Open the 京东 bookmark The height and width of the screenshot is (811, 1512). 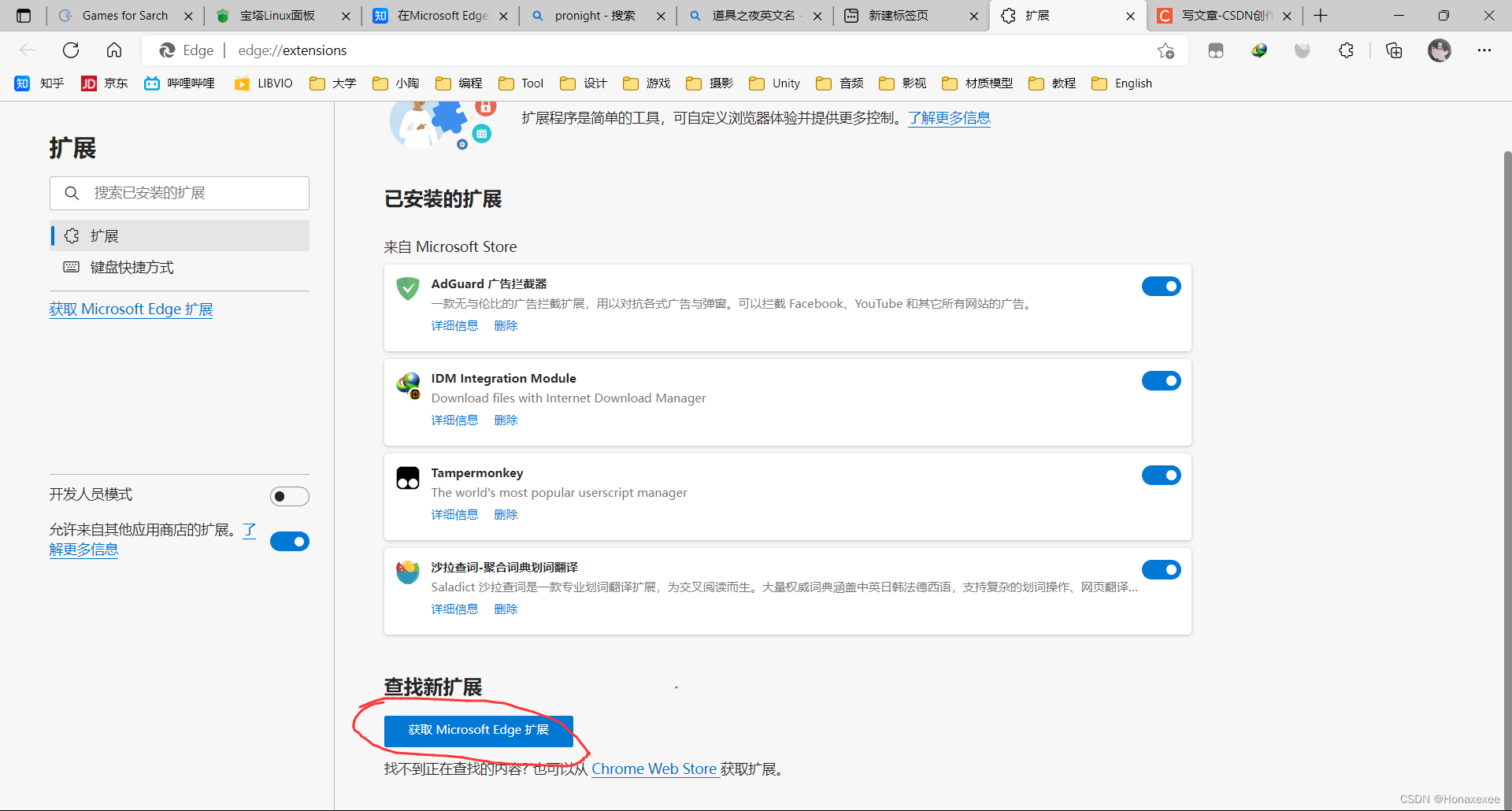click(104, 83)
